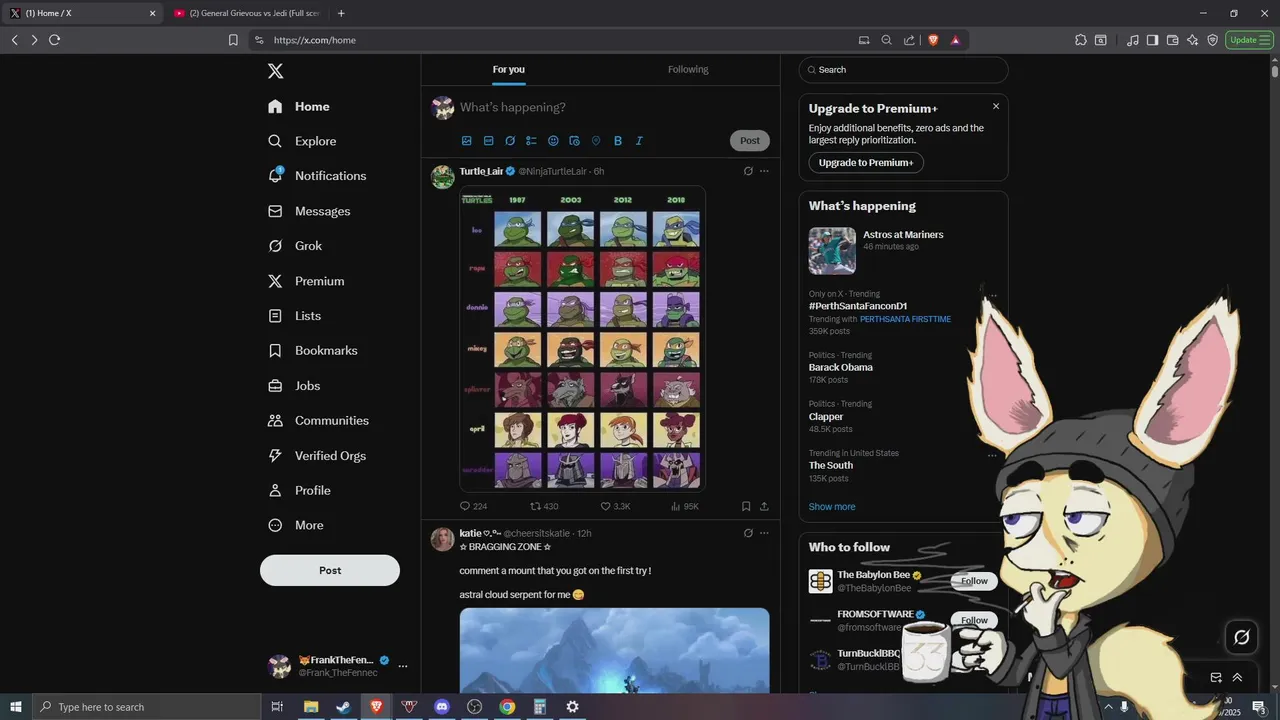Apply bold formatting in the composer

tap(618, 141)
